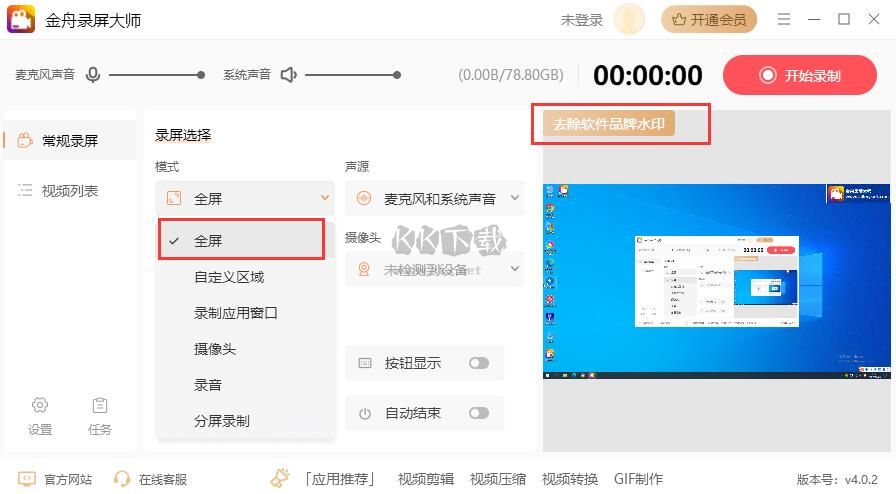Viewport: 896px width, 494px height.
Task: Click the (0.00B/78.80GB) storage text
Action: tap(511, 75)
